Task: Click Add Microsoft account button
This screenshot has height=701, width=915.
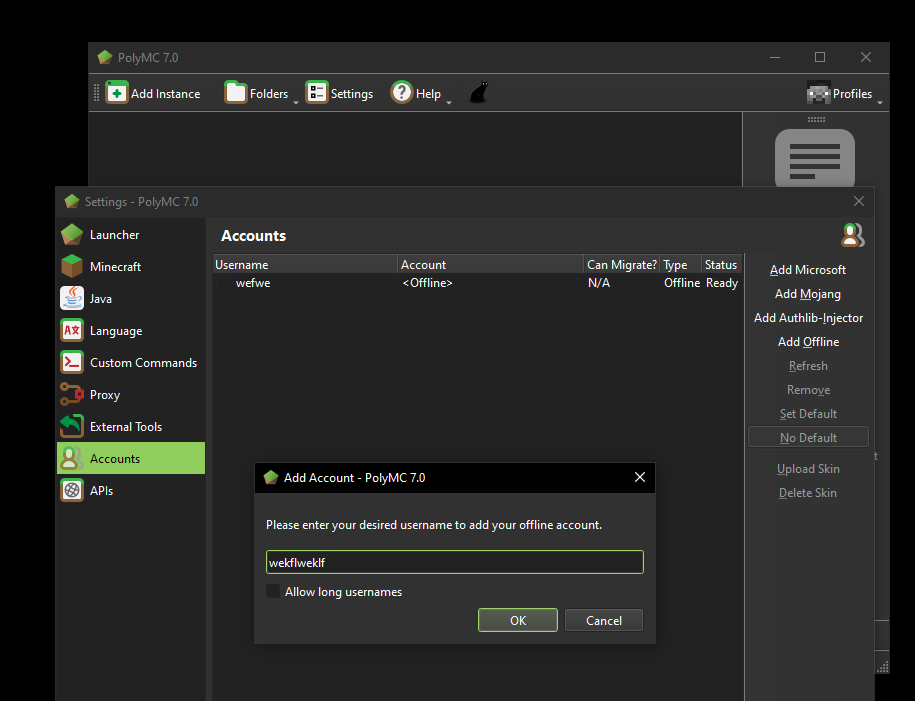Action: [808, 270]
